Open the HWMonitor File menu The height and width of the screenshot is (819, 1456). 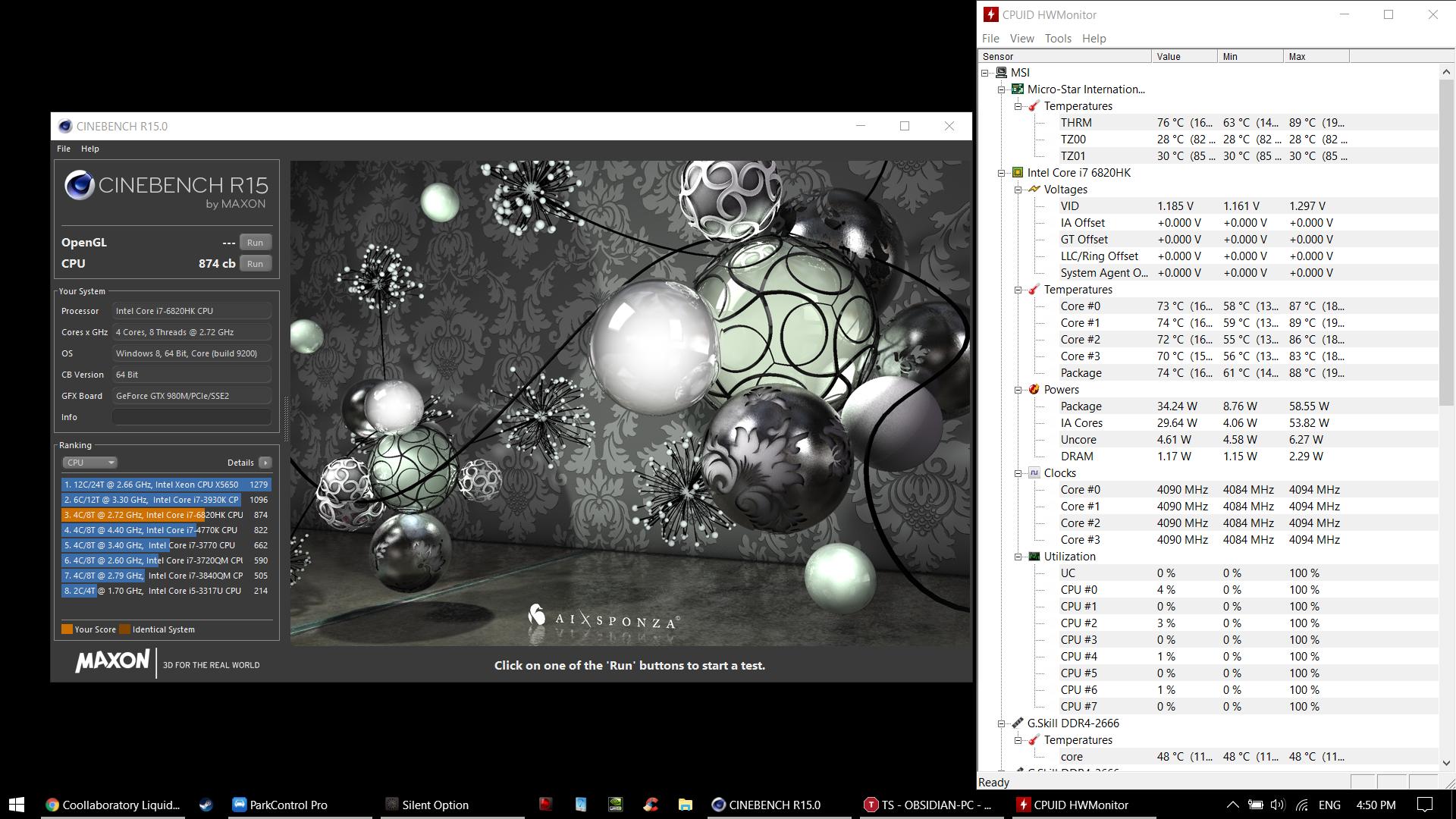tap(990, 39)
